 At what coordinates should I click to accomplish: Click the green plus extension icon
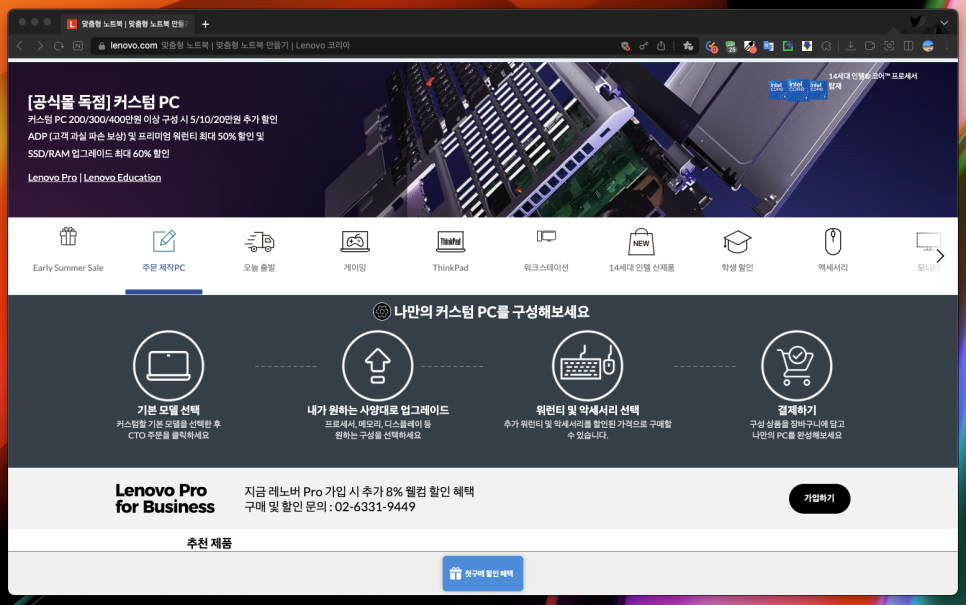coord(787,46)
